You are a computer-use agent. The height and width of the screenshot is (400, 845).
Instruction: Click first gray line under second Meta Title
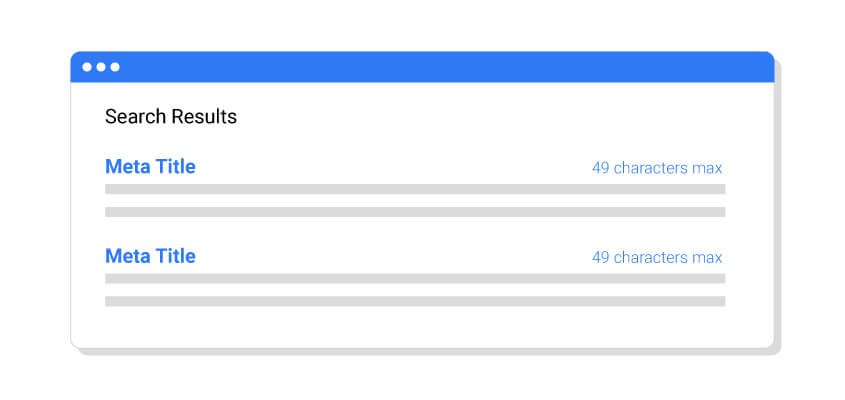(x=415, y=278)
